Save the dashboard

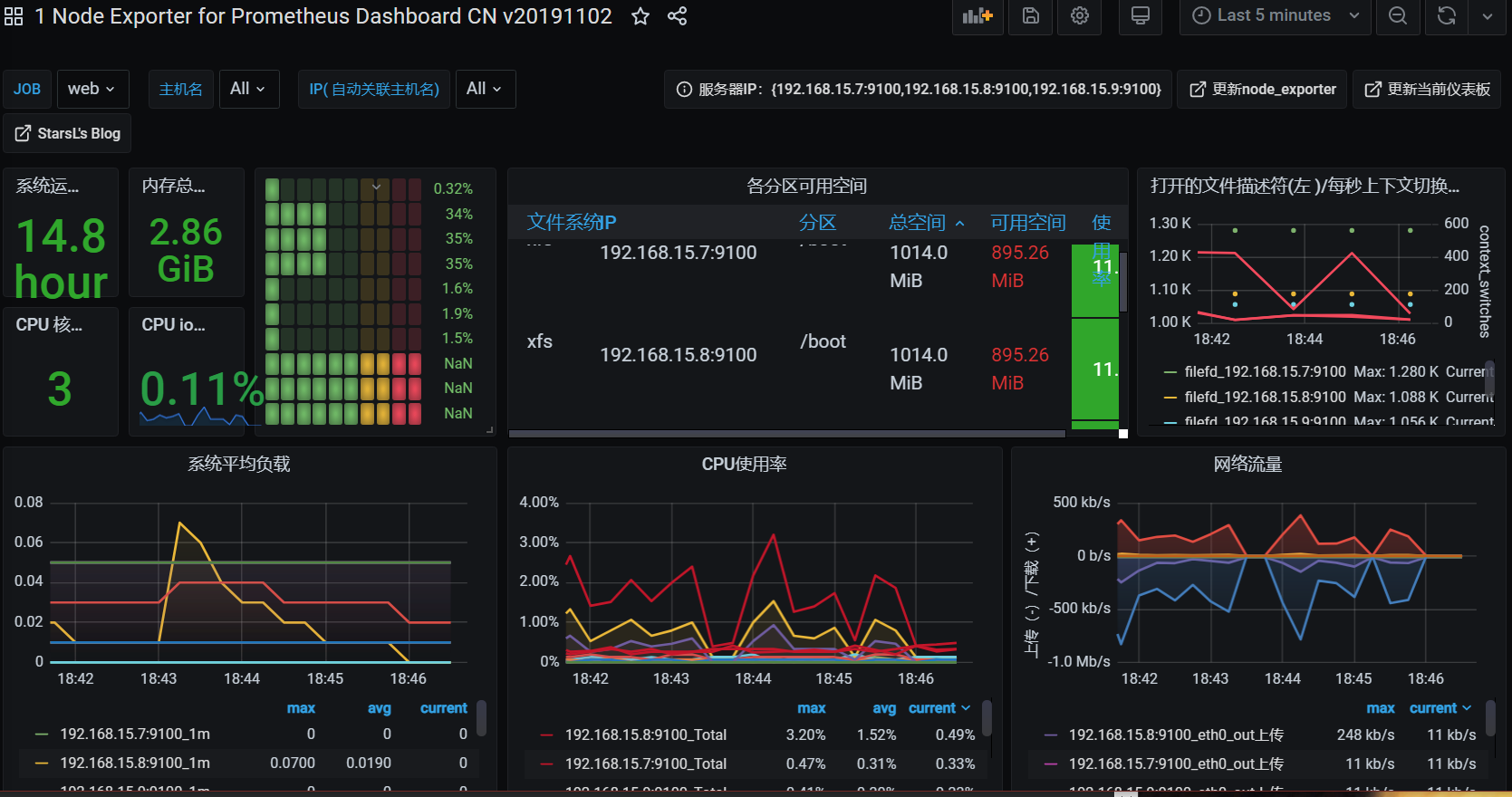point(1031,16)
